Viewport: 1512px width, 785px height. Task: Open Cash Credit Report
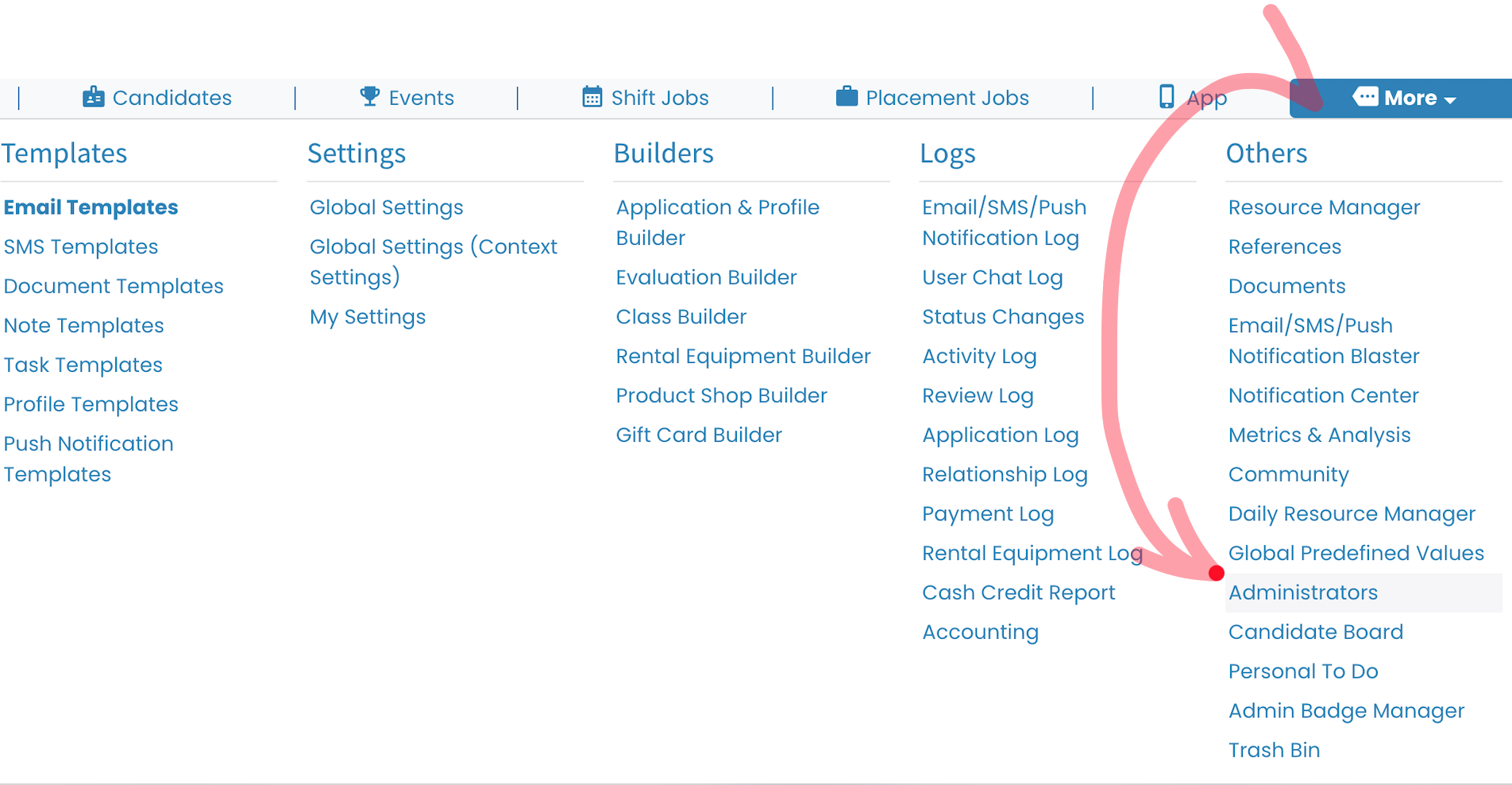coord(1018,593)
